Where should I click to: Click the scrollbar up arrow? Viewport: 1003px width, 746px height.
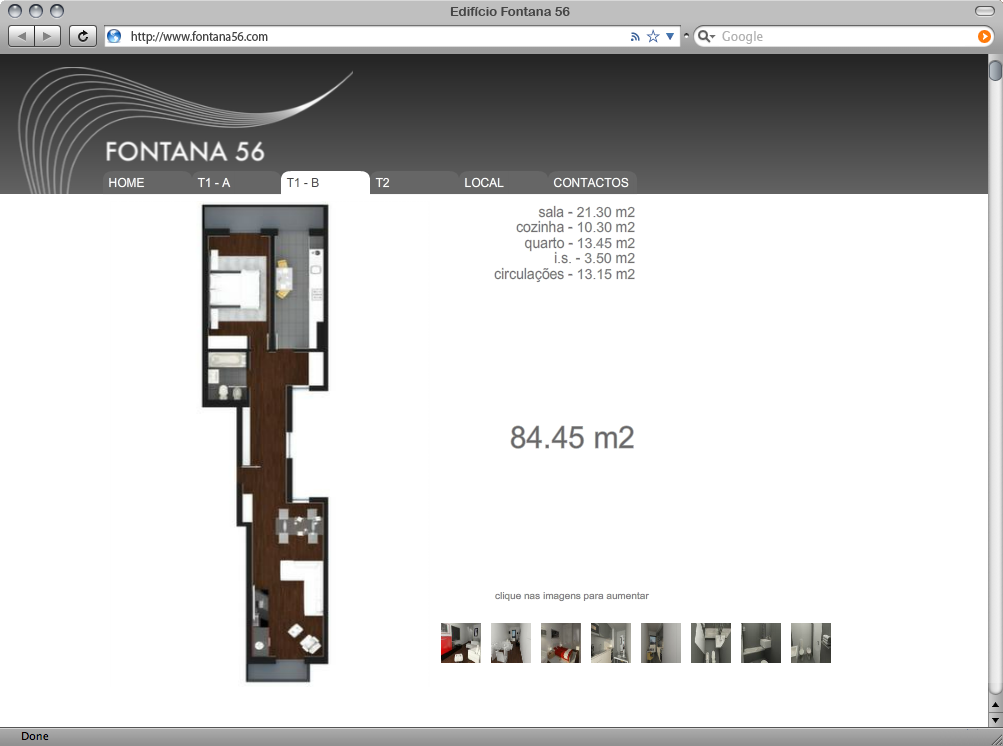pos(995,704)
